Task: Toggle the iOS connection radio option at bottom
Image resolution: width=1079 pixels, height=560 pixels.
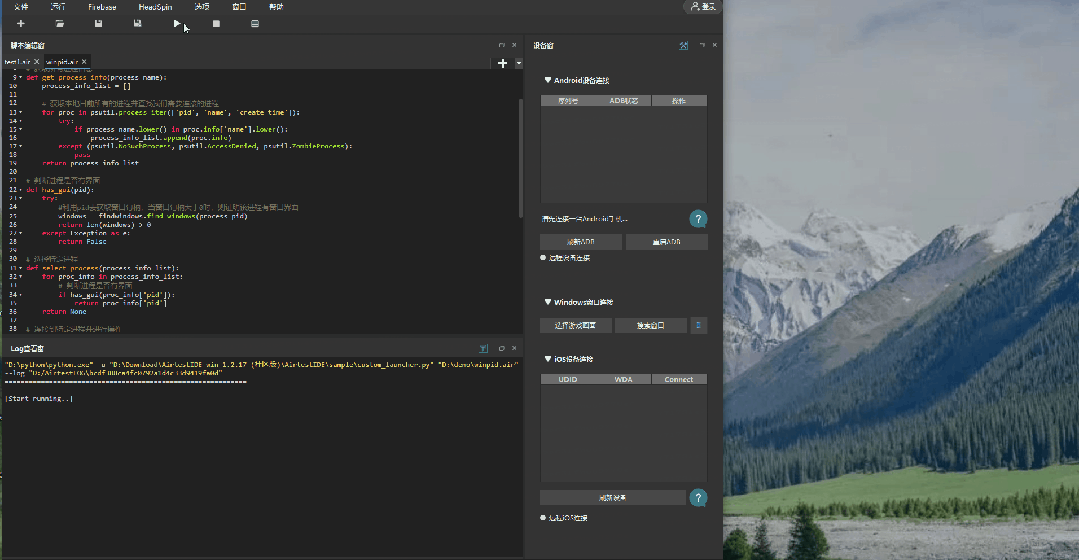Action: [543, 517]
